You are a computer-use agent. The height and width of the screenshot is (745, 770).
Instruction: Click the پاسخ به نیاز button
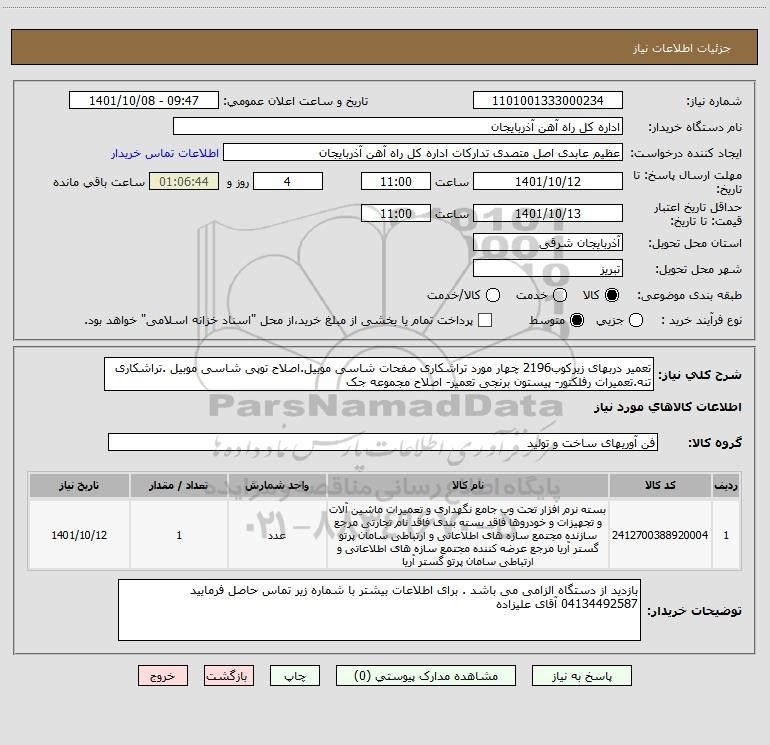click(581, 676)
